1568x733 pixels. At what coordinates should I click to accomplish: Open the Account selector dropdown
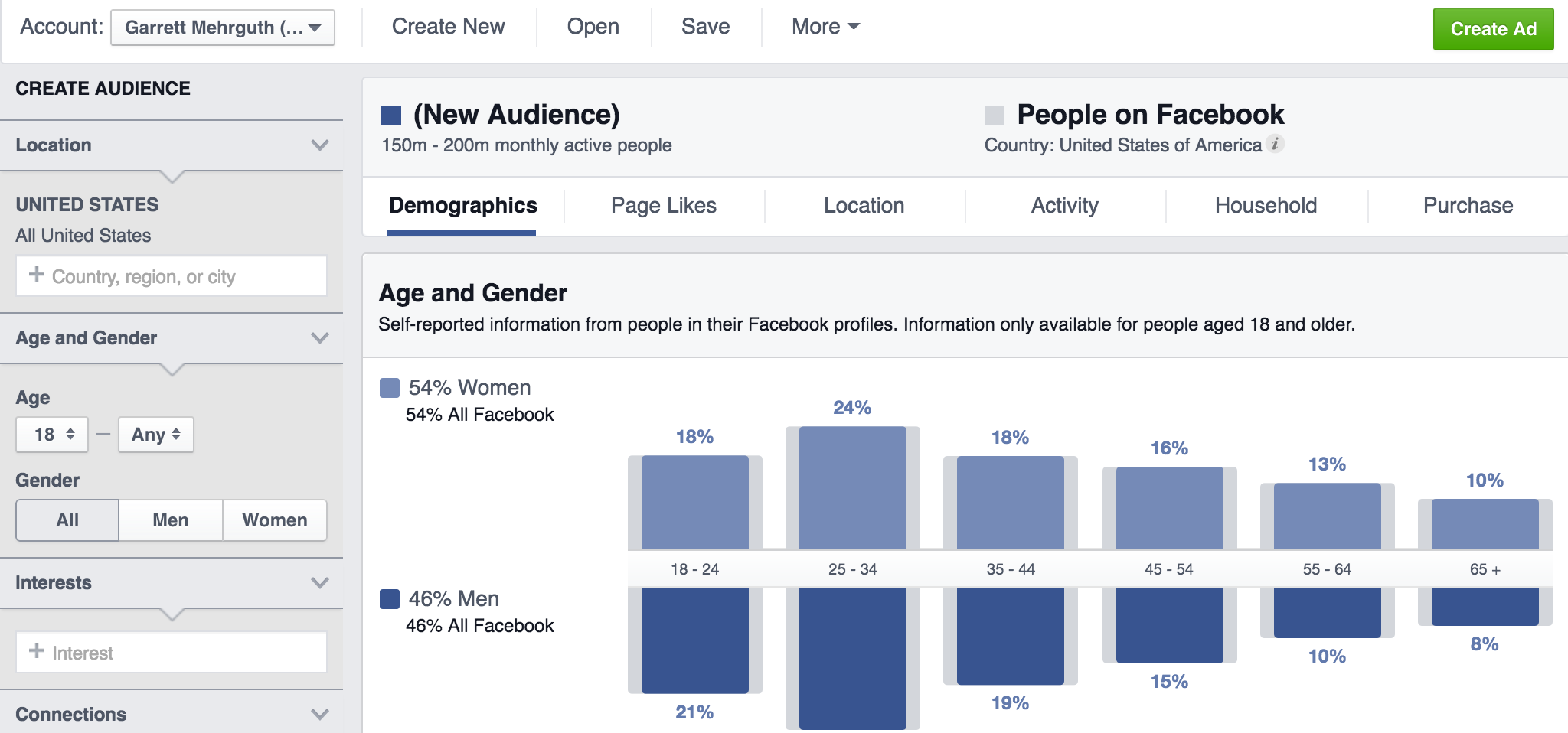[x=223, y=28]
